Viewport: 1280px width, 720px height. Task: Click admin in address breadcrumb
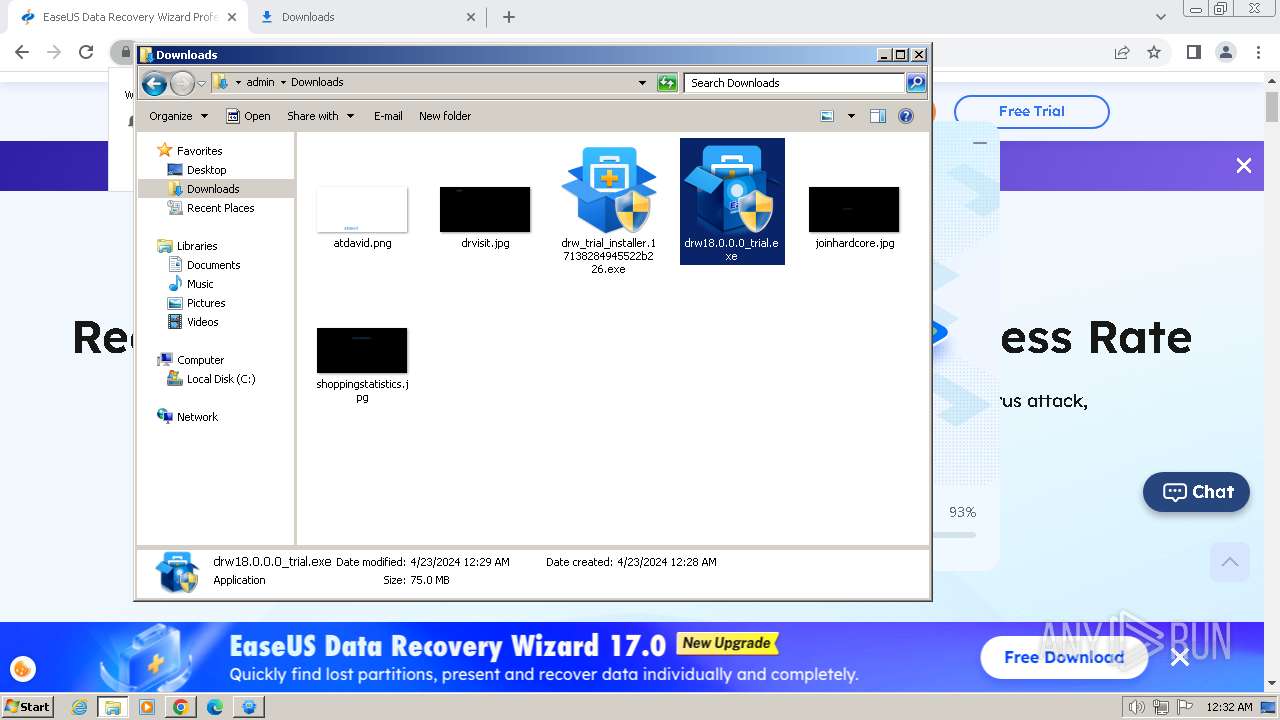pos(260,83)
